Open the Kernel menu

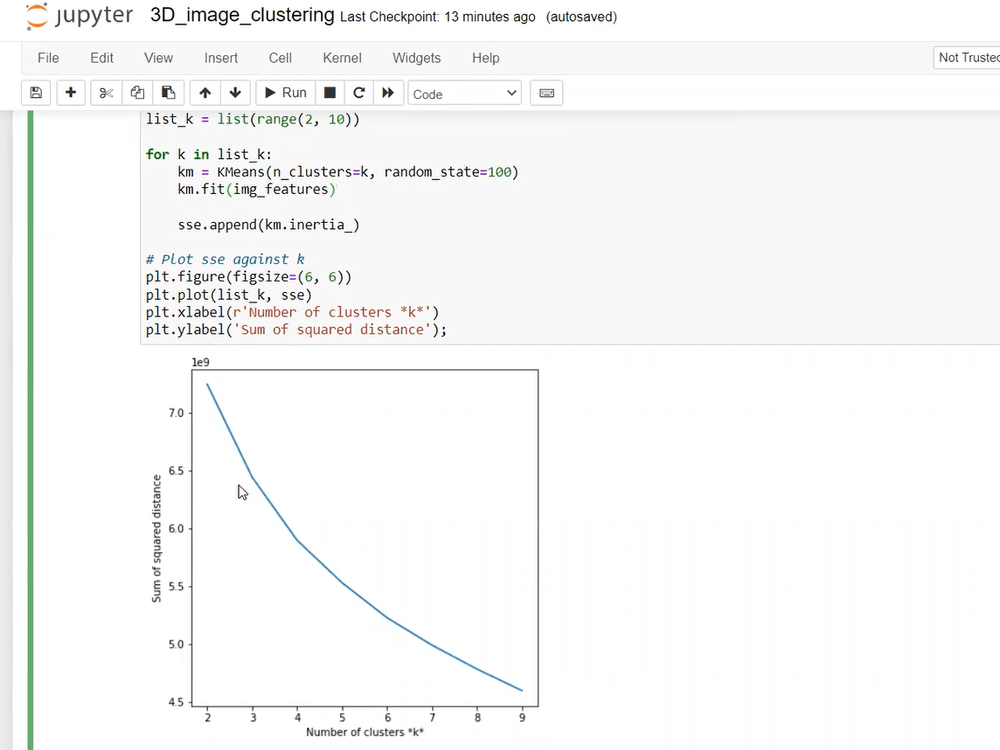click(342, 58)
